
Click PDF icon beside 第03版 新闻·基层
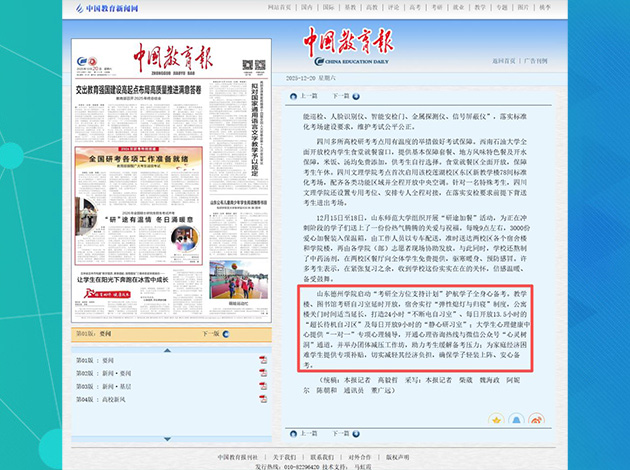pyautogui.click(x=263, y=387)
